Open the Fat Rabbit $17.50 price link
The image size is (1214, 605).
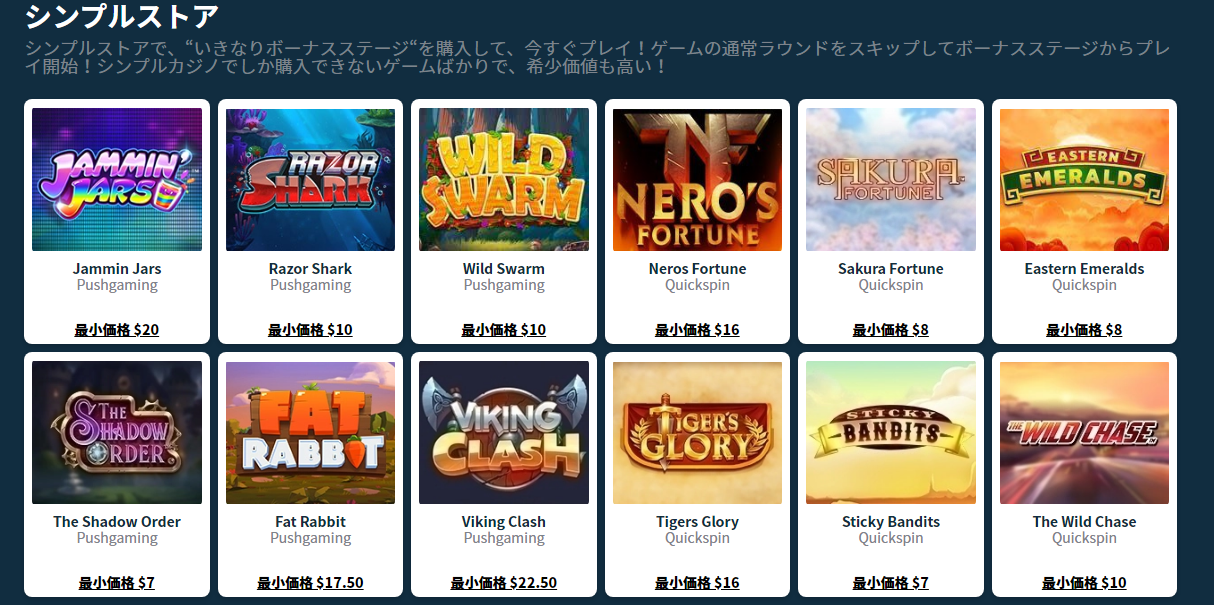coord(310,583)
